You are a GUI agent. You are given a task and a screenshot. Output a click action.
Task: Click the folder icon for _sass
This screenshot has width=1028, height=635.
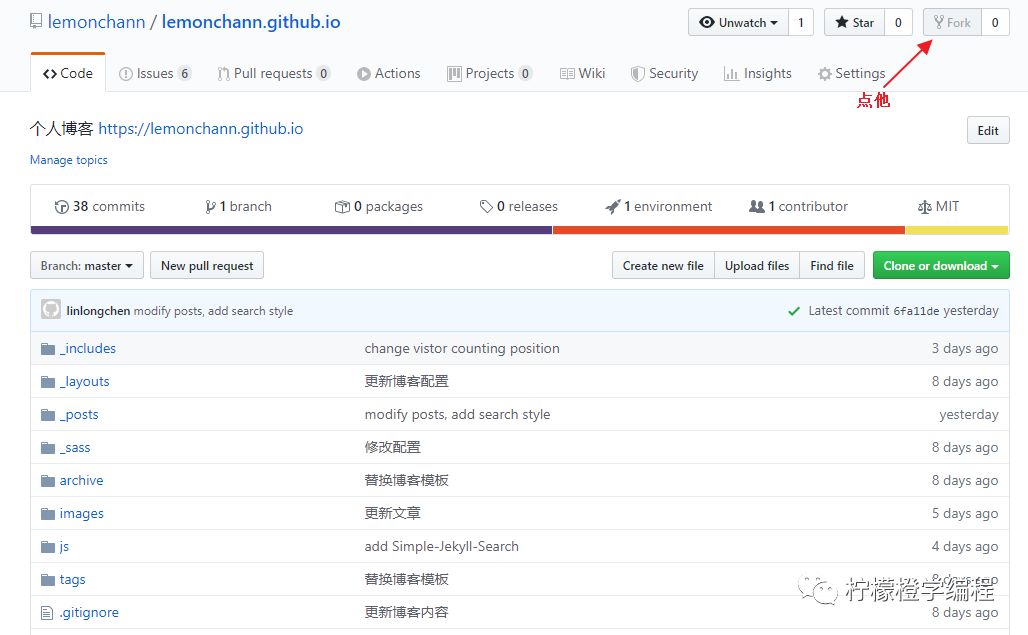tap(48, 448)
